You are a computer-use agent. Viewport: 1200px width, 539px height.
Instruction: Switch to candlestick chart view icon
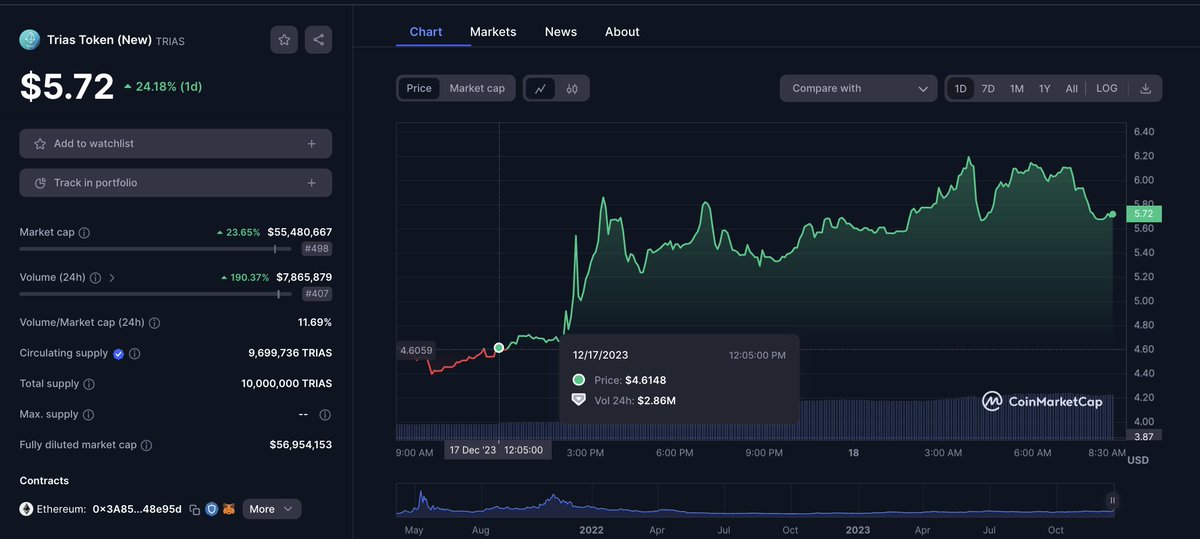coord(572,88)
